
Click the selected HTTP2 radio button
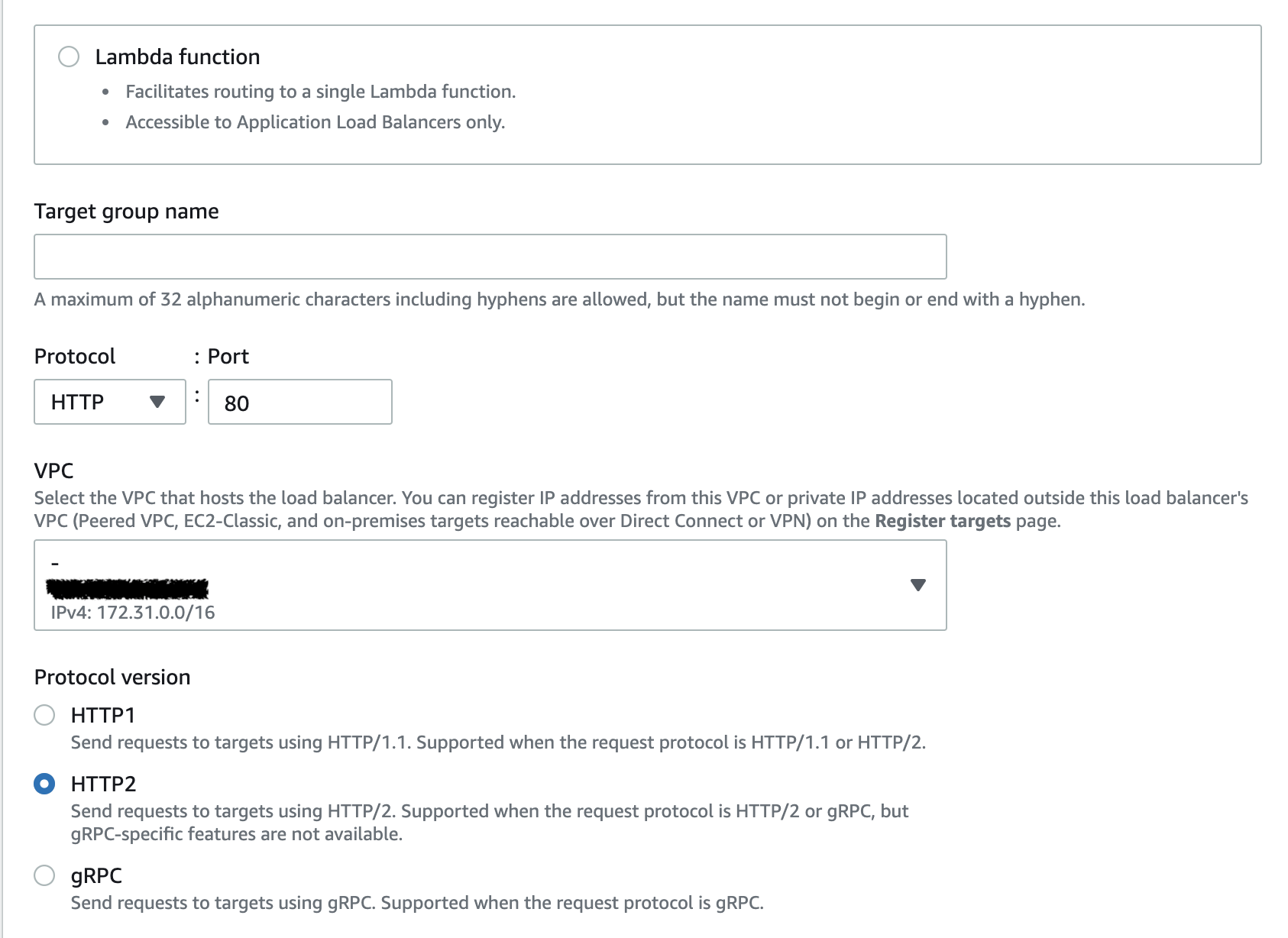click(44, 783)
